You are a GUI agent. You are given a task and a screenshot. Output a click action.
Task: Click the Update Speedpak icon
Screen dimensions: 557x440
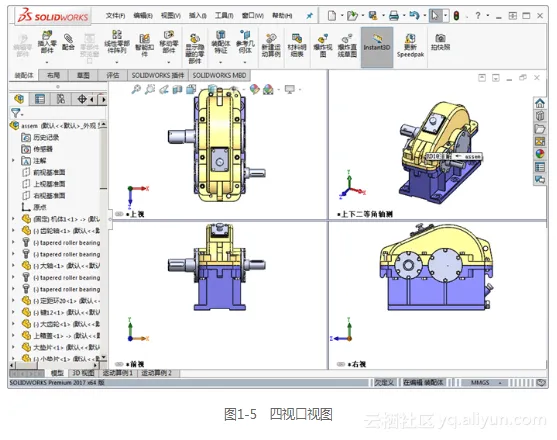[x=410, y=45]
